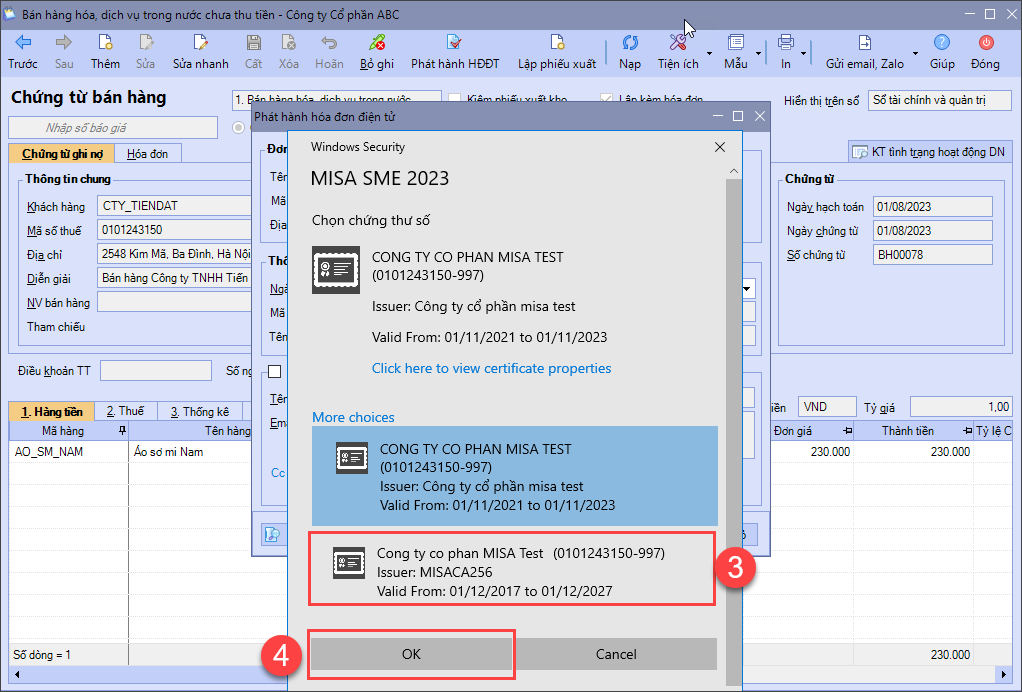Click the Trước (previous) arrow icon

coord(23,43)
